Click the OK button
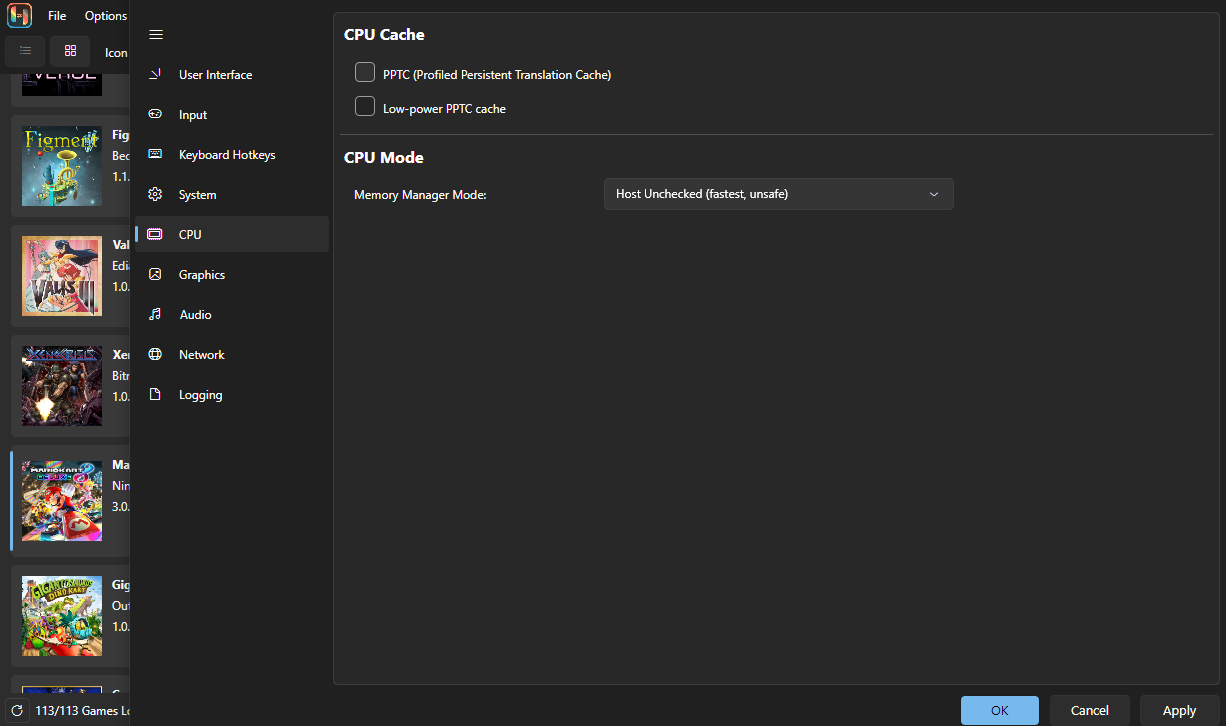This screenshot has height=726, width=1226. tap(999, 710)
